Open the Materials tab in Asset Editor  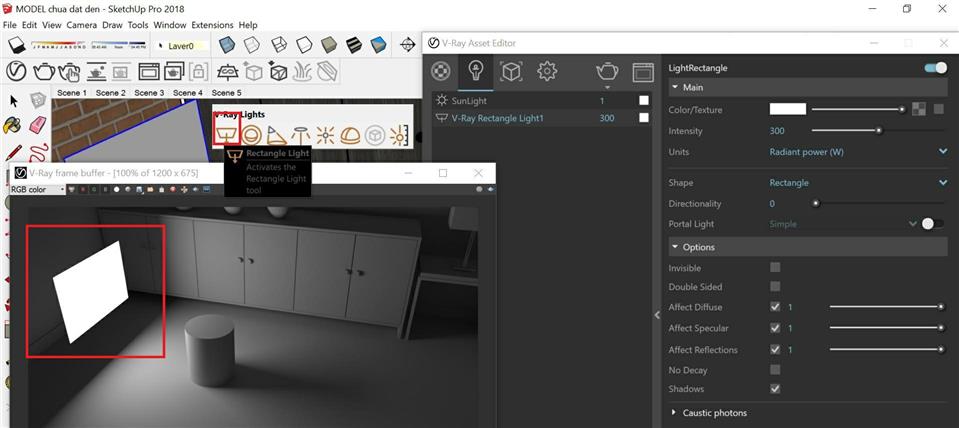tap(440, 71)
